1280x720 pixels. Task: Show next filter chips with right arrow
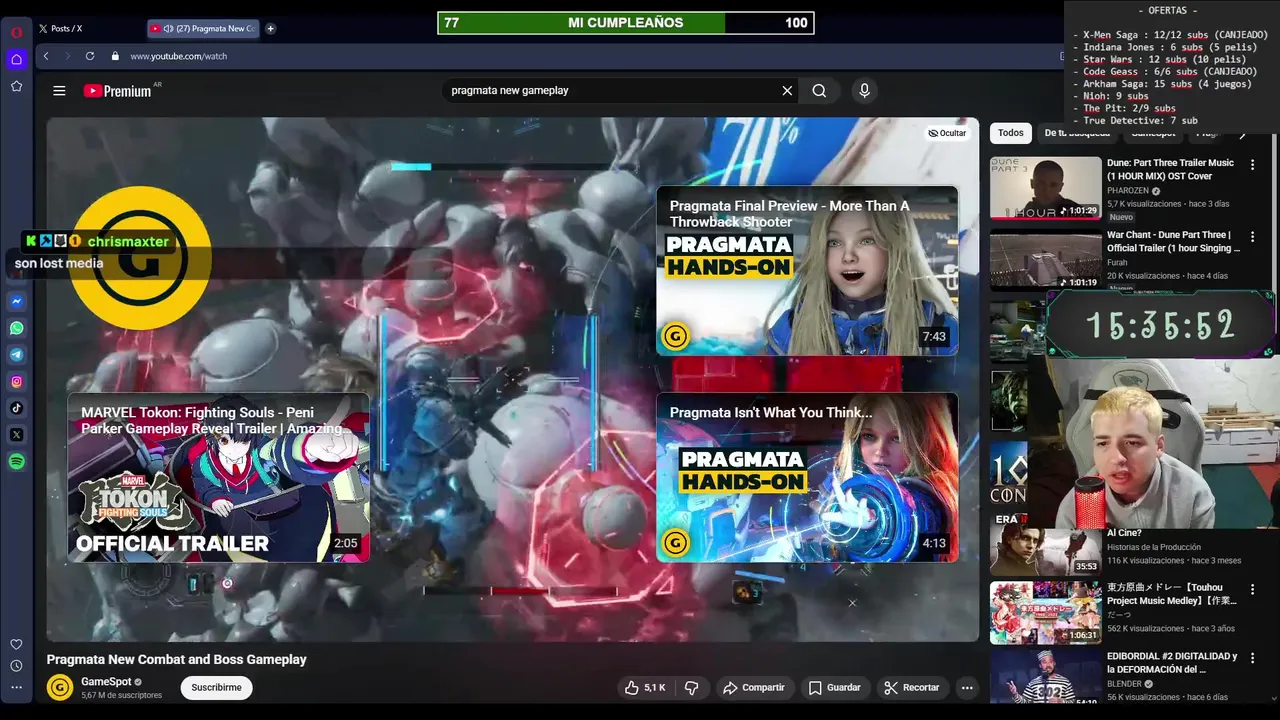coord(1243,133)
